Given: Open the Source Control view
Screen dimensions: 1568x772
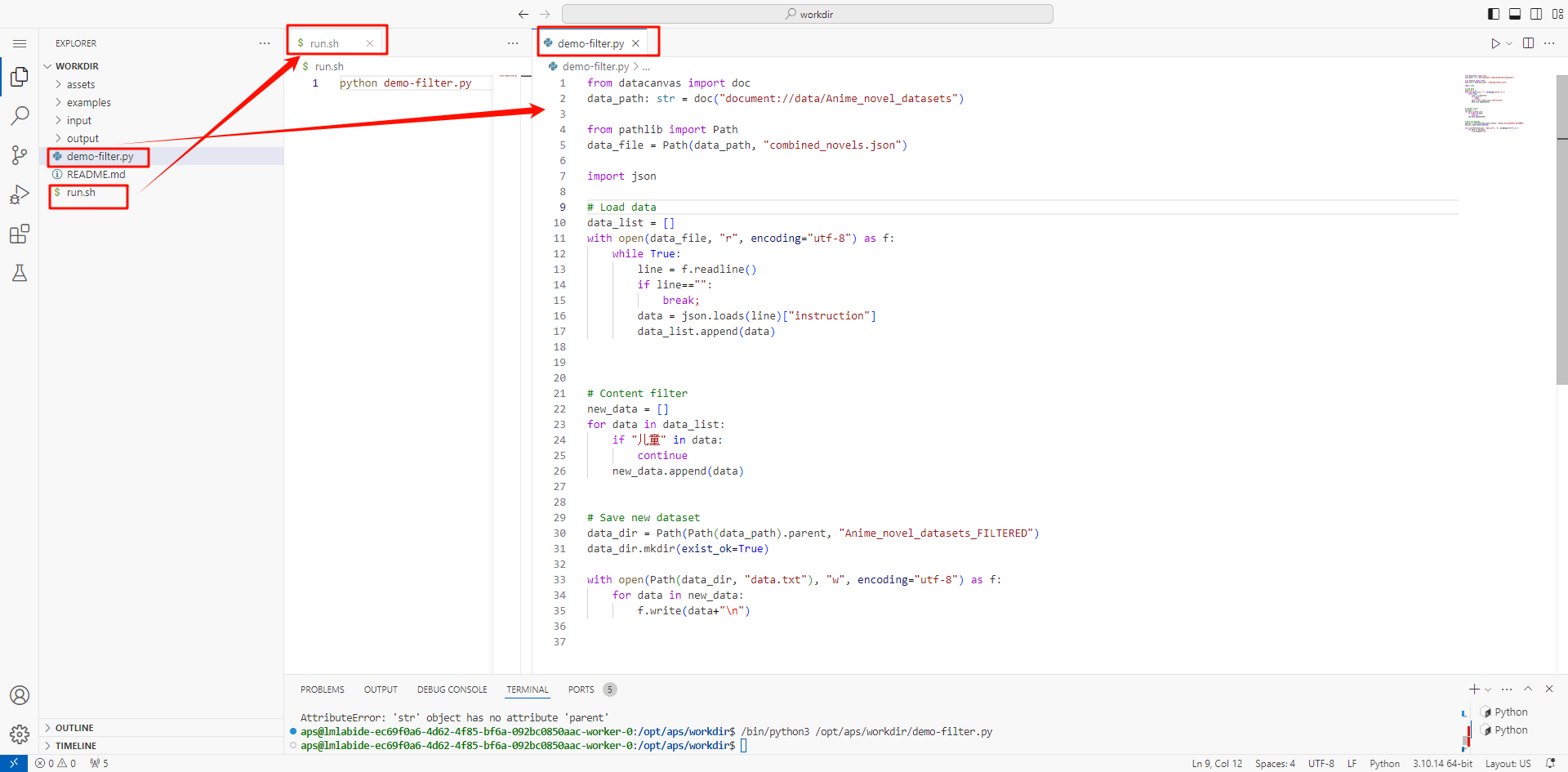Looking at the screenshot, I should pyautogui.click(x=20, y=155).
